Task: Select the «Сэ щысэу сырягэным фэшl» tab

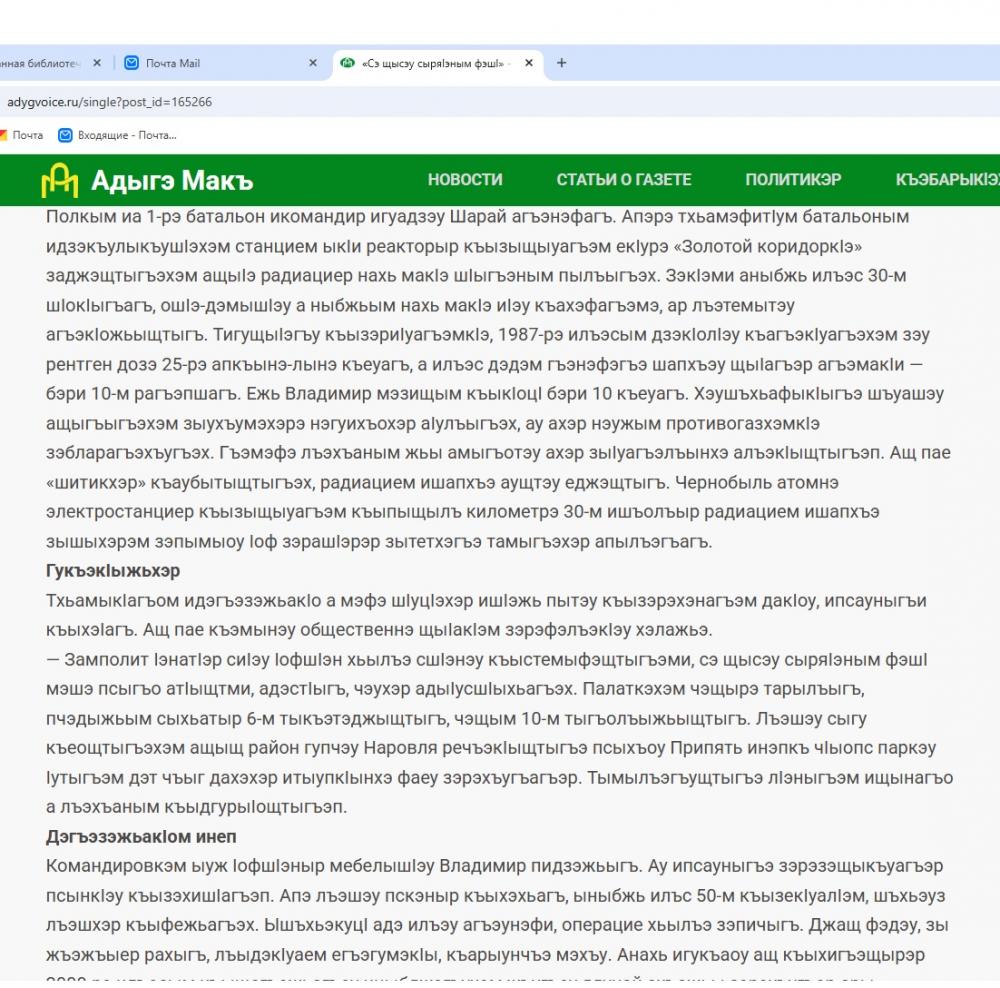Action: tap(438, 63)
